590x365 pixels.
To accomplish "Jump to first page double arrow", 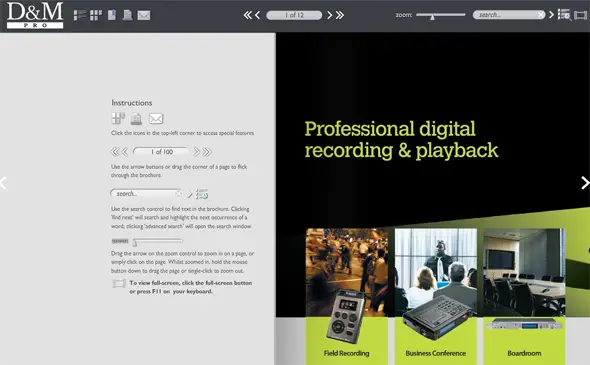I will pos(248,15).
